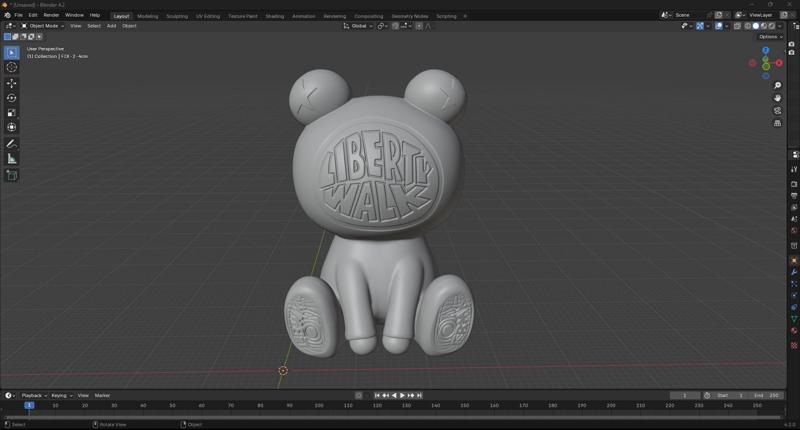The width and height of the screenshot is (800, 430).
Task: Open the Material properties tab icon
Action: [x=794, y=331]
